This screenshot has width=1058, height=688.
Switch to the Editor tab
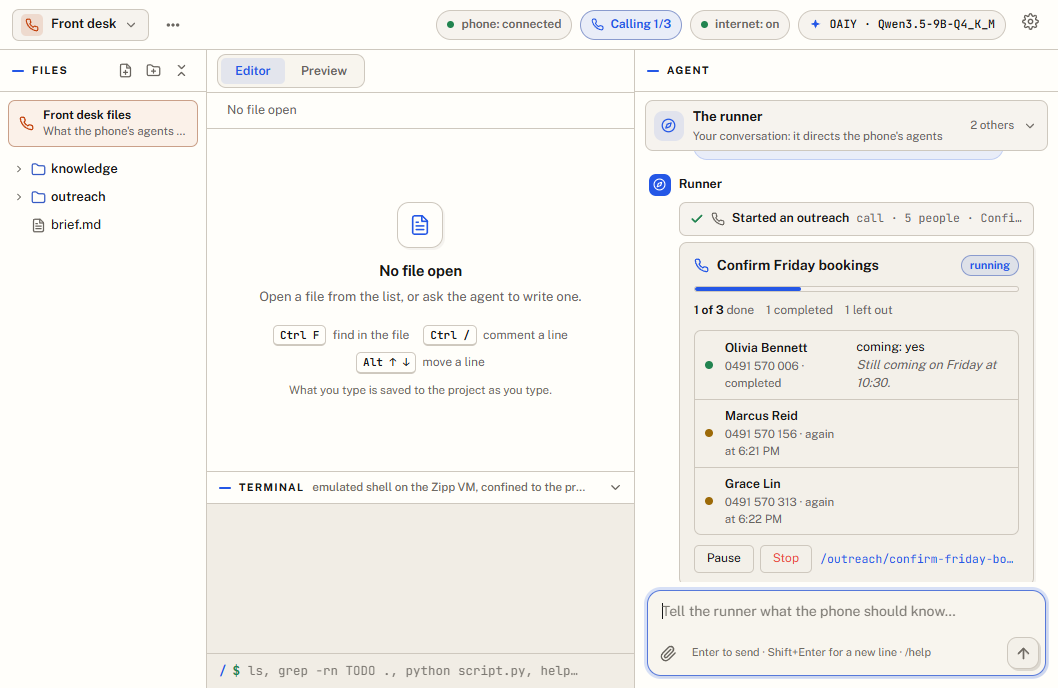click(252, 71)
